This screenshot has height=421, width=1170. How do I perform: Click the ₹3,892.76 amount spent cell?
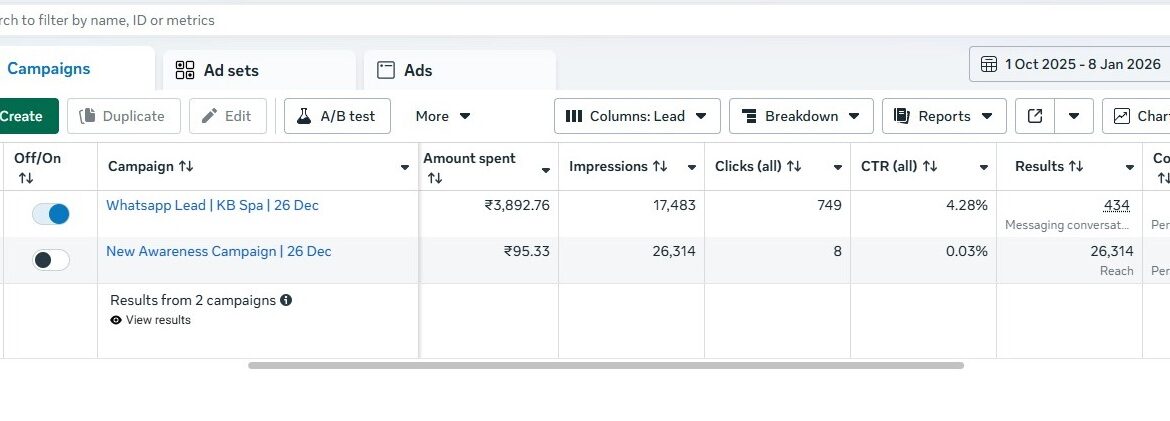click(x=517, y=205)
